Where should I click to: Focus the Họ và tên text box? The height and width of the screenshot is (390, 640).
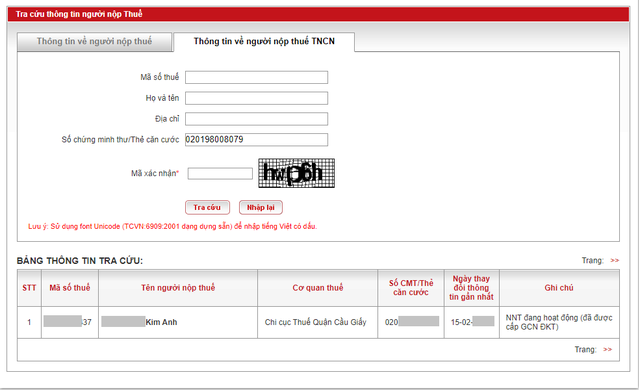[256, 98]
